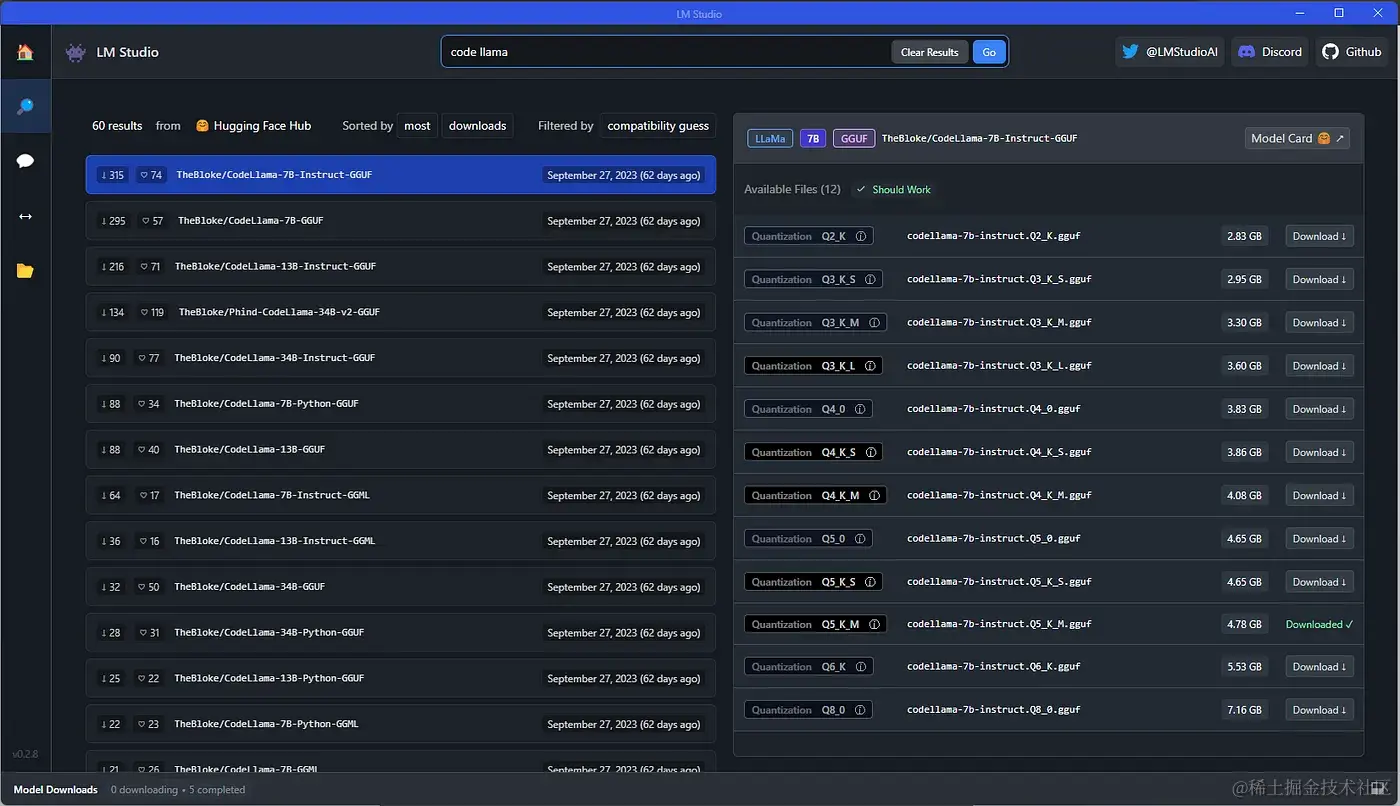
Task: Select TheBloke/CodeLlama-34B-GGUF result
Action: 401,587
